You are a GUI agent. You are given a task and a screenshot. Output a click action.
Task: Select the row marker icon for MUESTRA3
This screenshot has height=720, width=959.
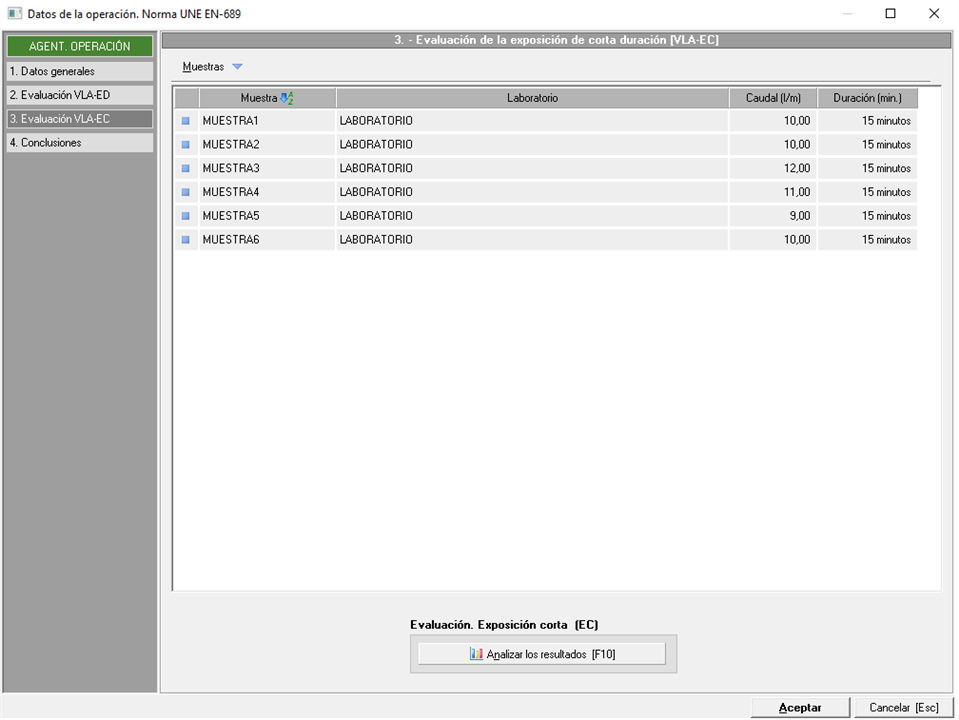point(185,169)
